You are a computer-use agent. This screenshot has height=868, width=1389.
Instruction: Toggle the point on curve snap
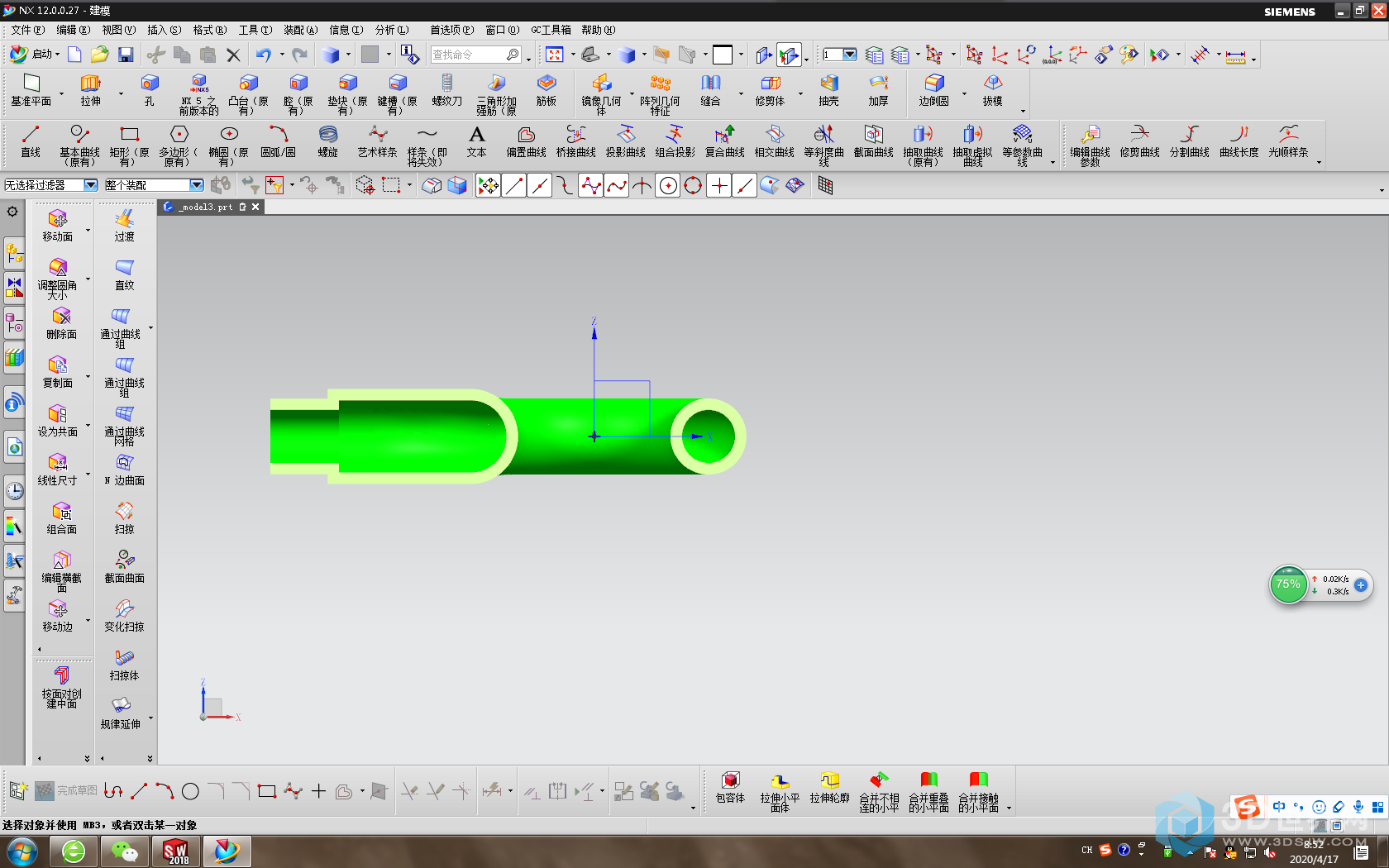745,186
